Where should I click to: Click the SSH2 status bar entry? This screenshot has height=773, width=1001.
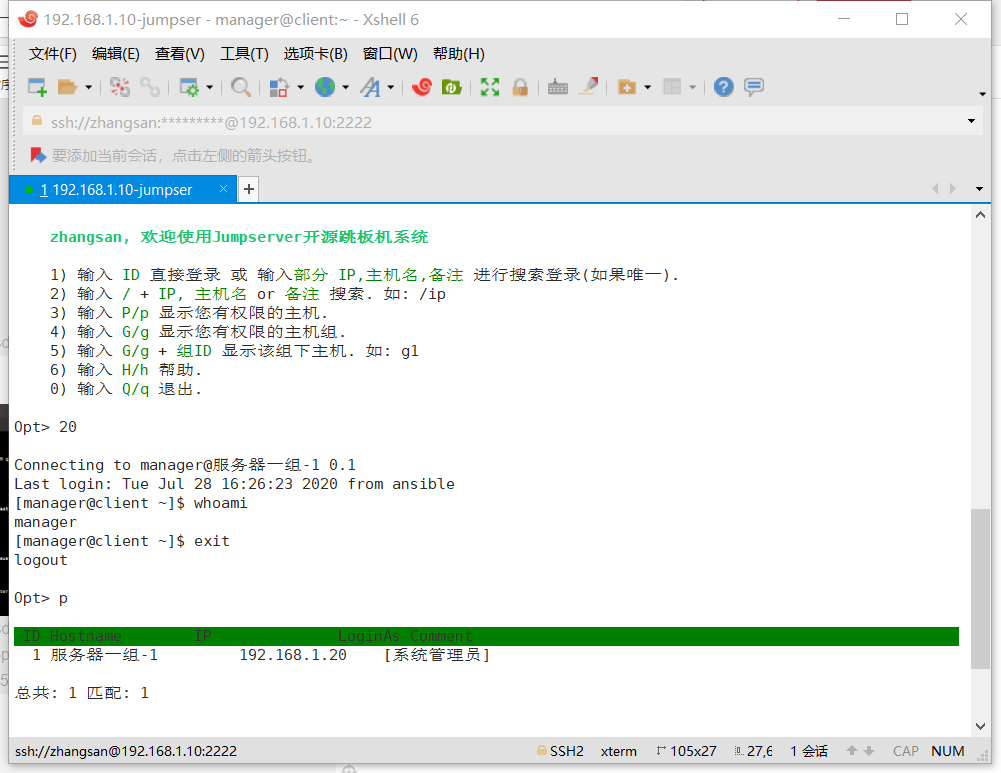click(561, 751)
